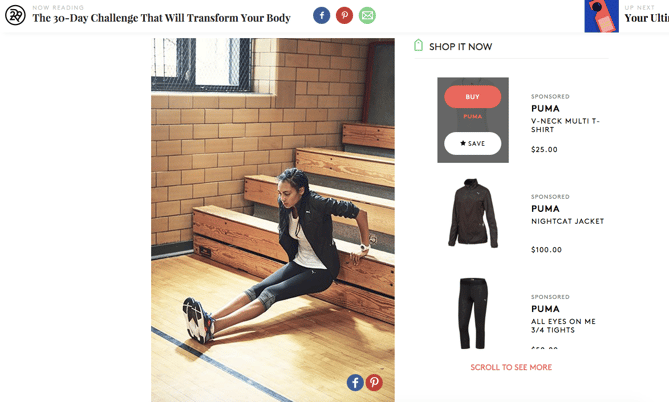Pin article via header Pinterest icon
669x402 pixels.
(344, 16)
